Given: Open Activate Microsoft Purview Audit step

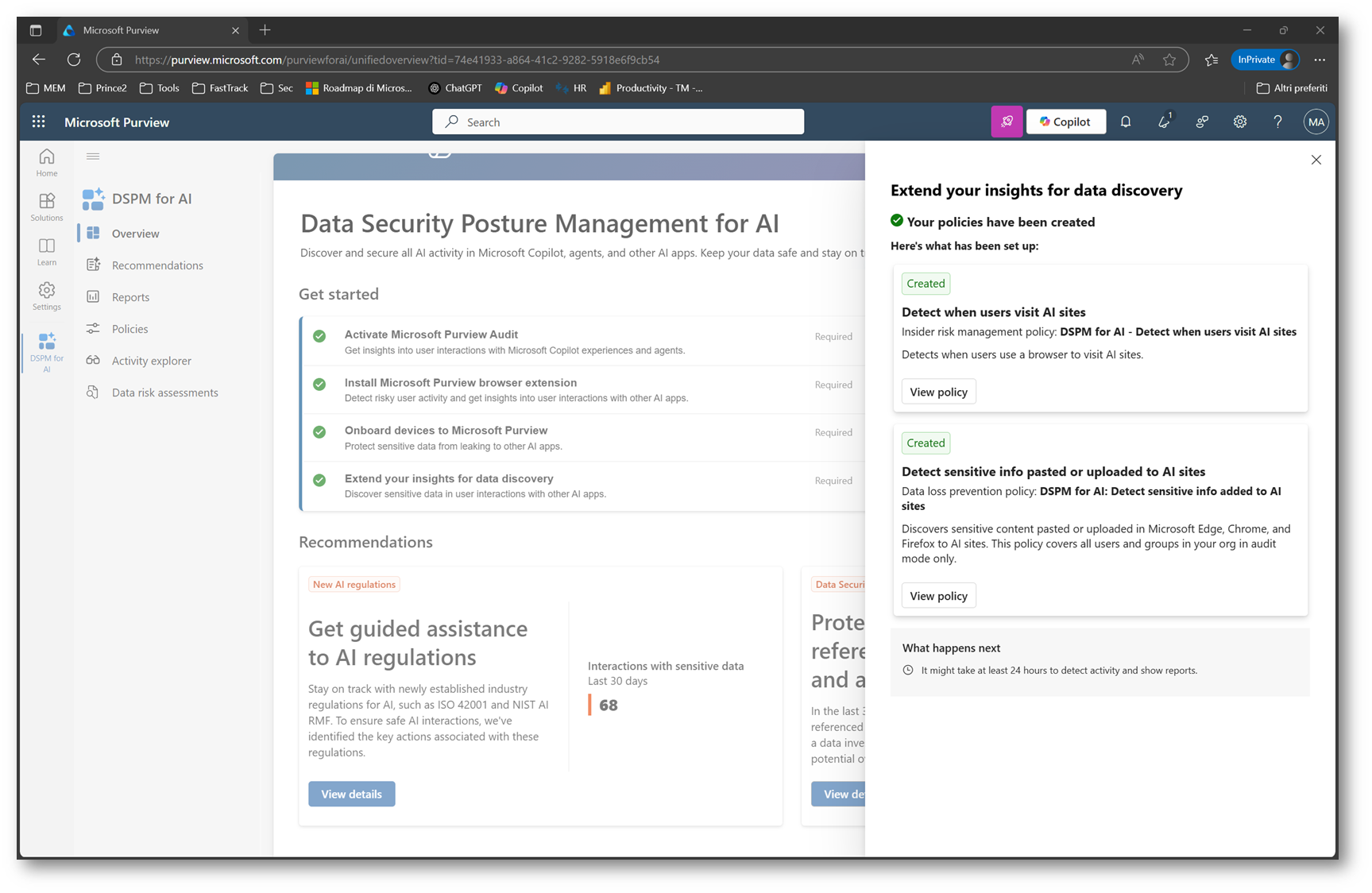Looking at the screenshot, I should (x=583, y=342).
